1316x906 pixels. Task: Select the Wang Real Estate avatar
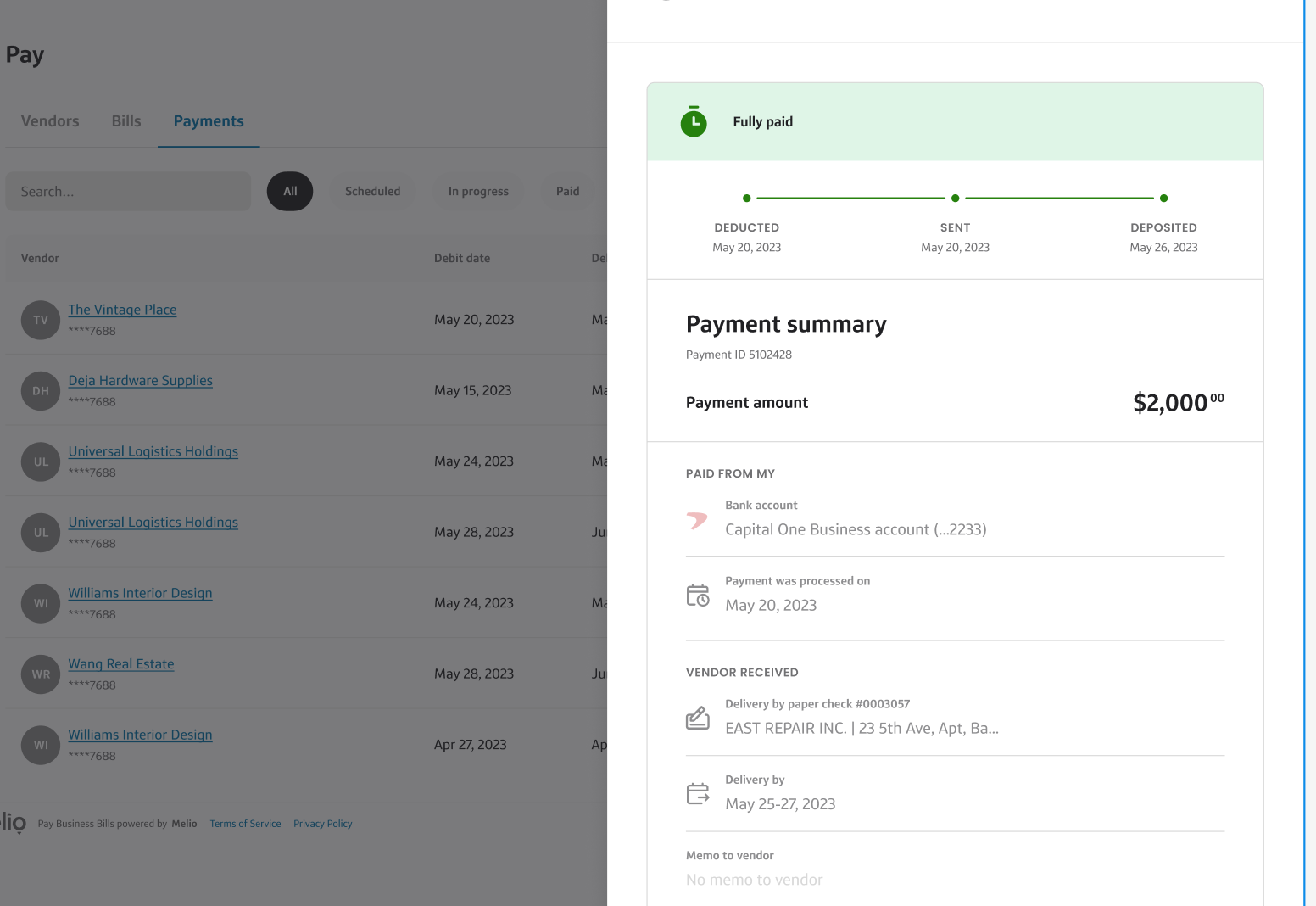(x=40, y=674)
